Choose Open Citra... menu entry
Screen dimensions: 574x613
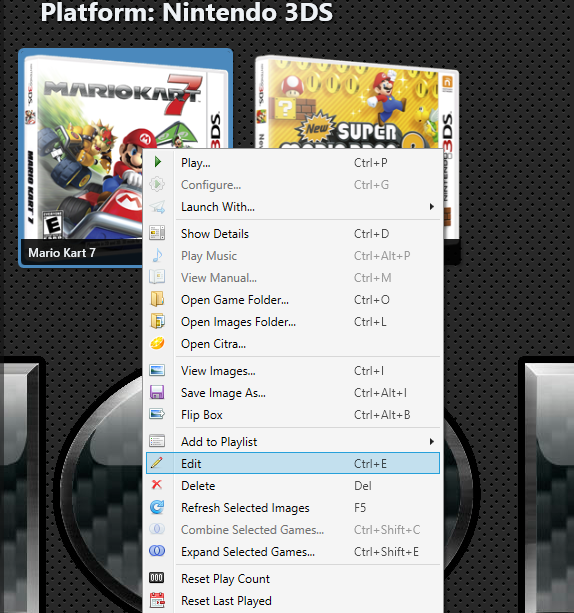(293, 344)
